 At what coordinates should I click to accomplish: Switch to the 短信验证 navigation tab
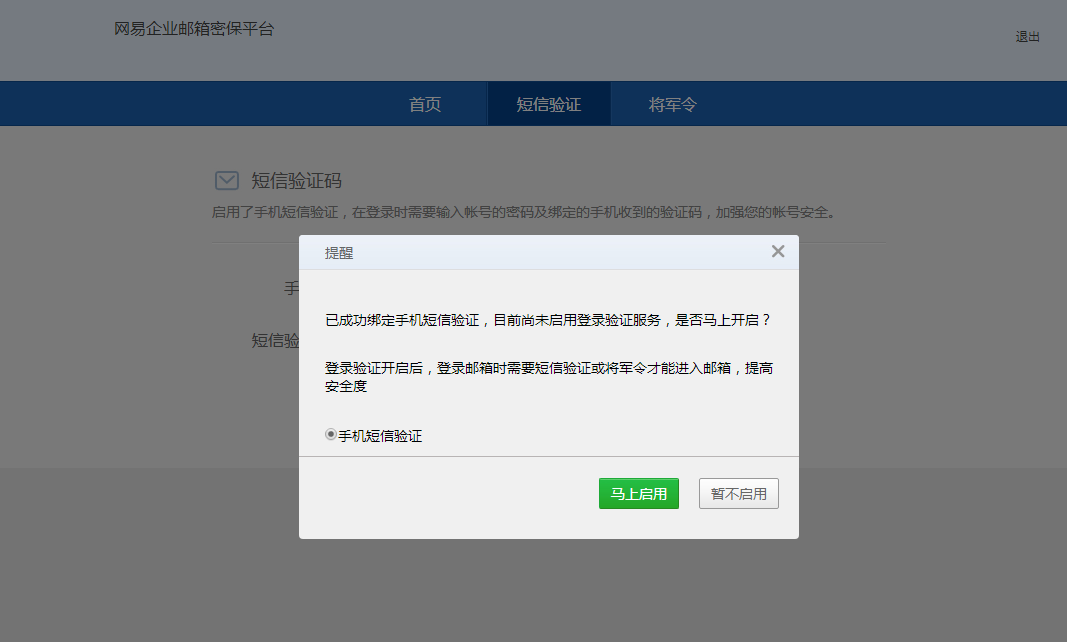(x=548, y=105)
